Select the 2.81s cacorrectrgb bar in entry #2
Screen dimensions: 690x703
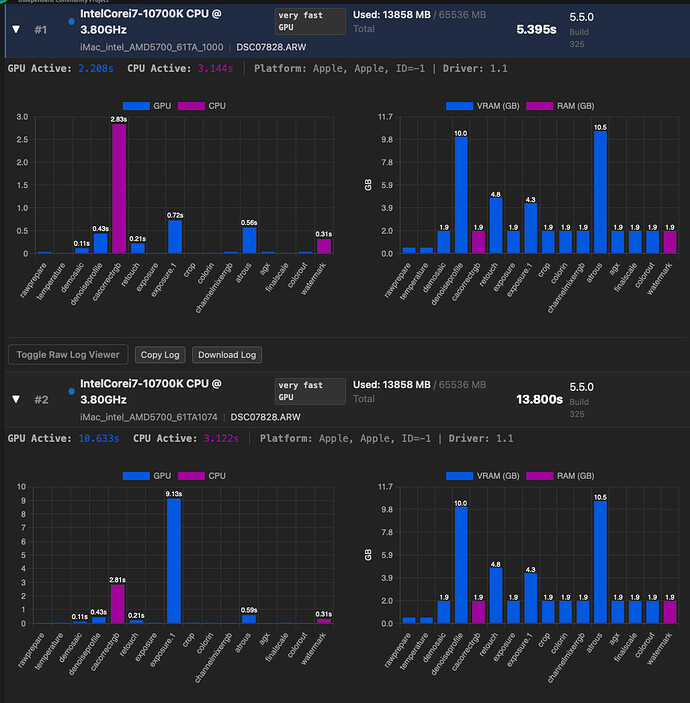(117, 604)
